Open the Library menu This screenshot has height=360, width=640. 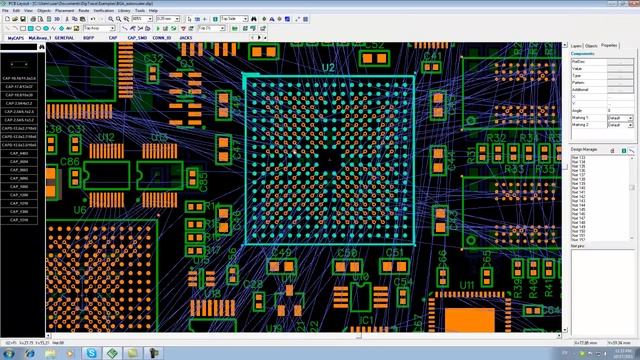click(x=124, y=11)
